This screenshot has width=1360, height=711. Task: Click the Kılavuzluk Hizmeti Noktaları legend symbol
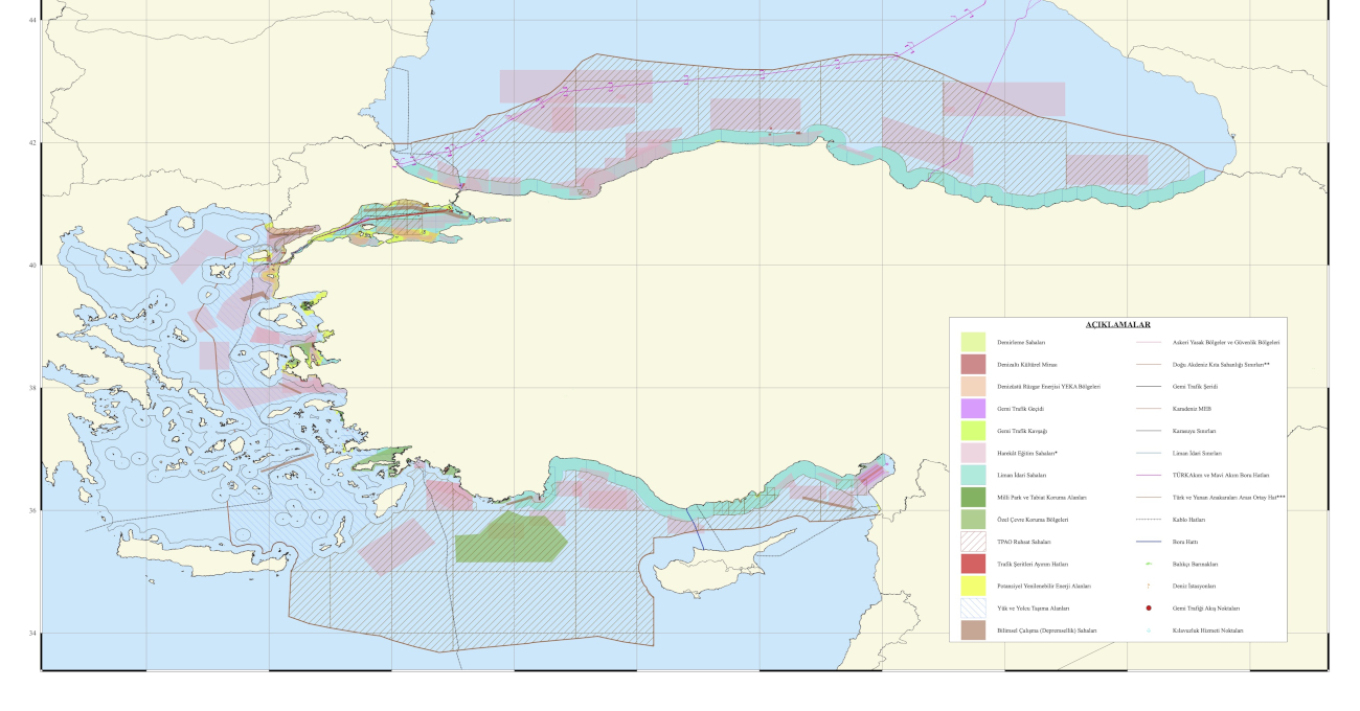(x=1148, y=631)
